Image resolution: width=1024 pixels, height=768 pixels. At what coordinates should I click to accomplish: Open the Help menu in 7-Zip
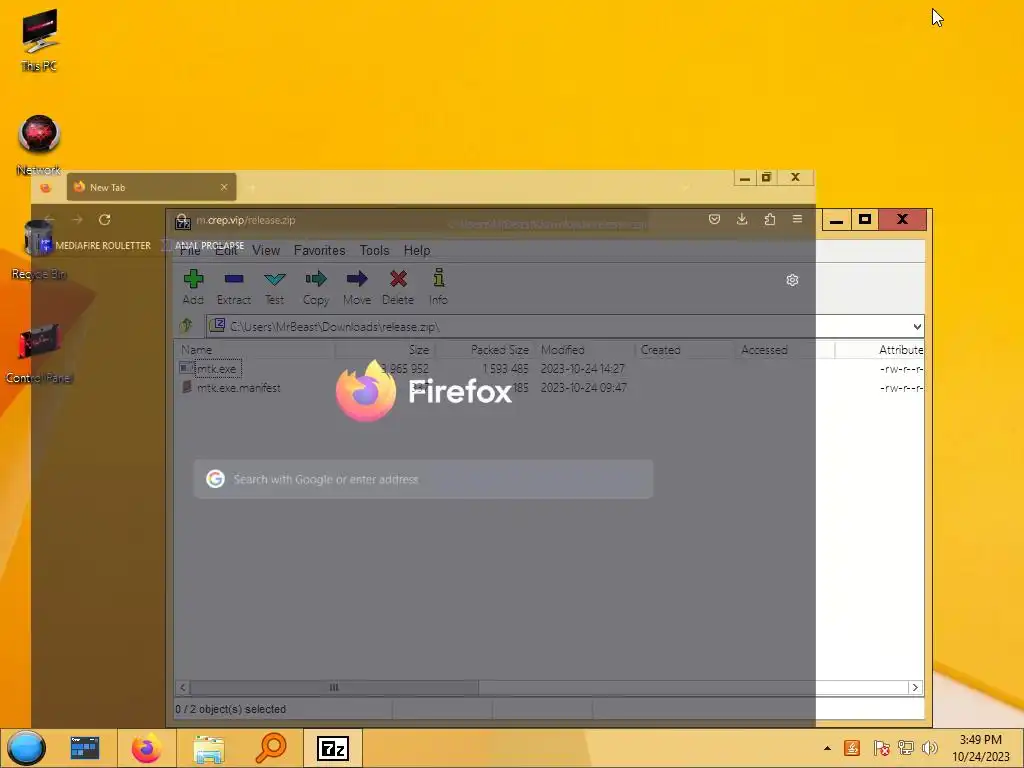(417, 250)
